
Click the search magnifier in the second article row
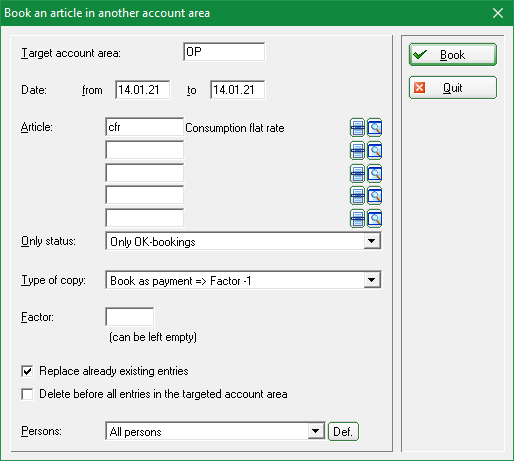tap(375, 151)
